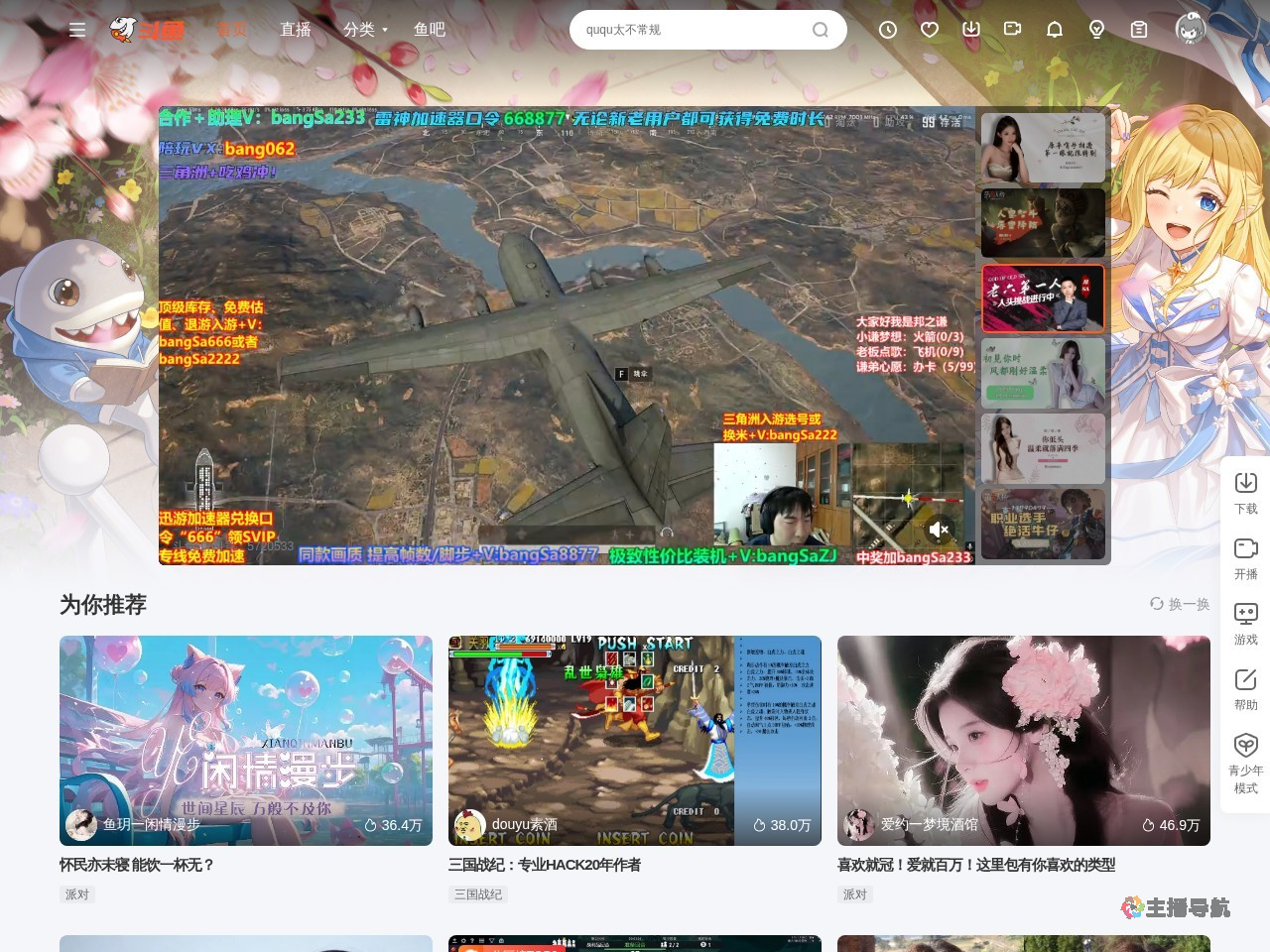Go to the 直播 live tab
Image resolution: width=1270 pixels, height=952 pixels.
[296, 30]
